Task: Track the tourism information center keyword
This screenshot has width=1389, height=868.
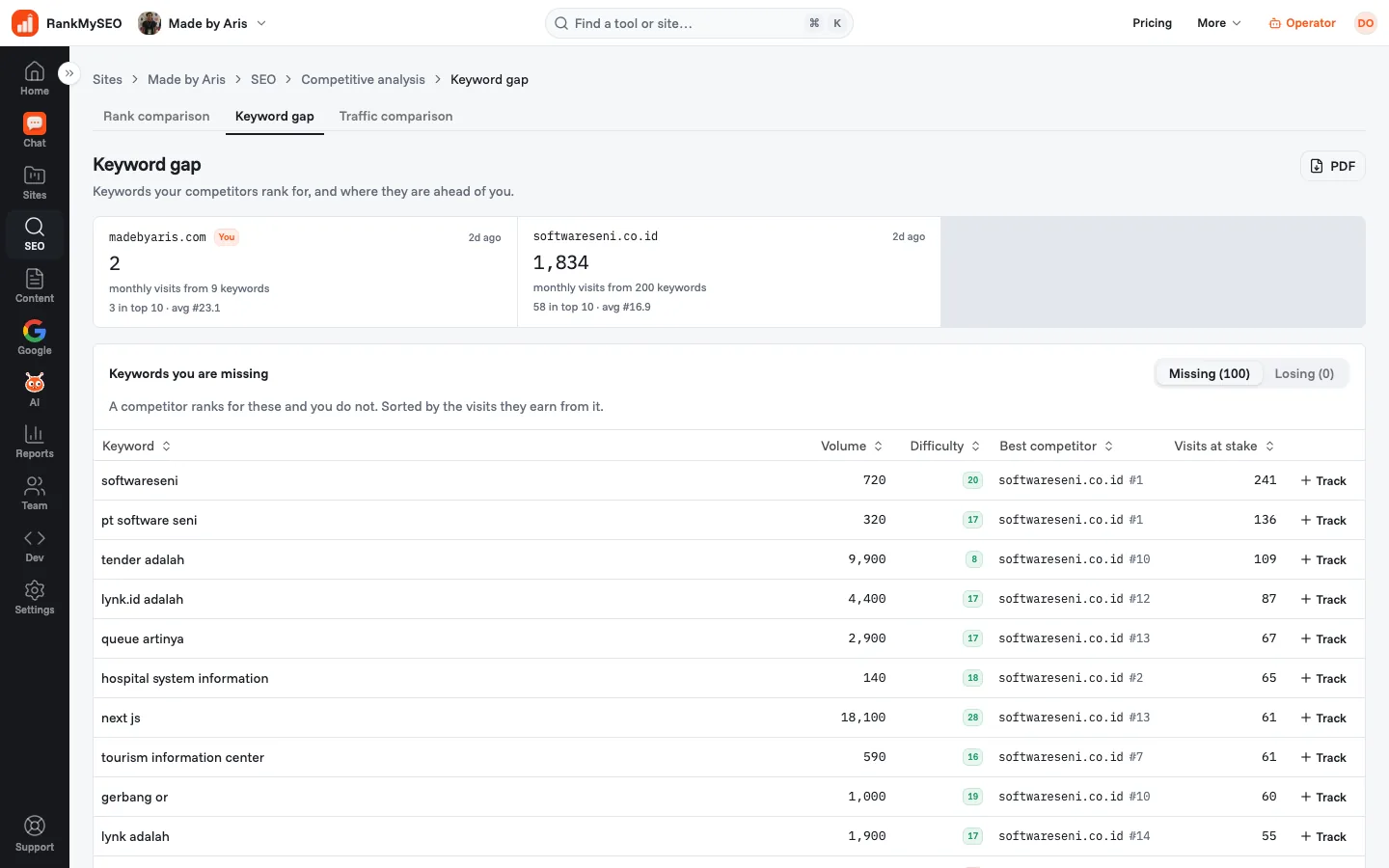Action: pyautogui.click(x=1323, y=757)
